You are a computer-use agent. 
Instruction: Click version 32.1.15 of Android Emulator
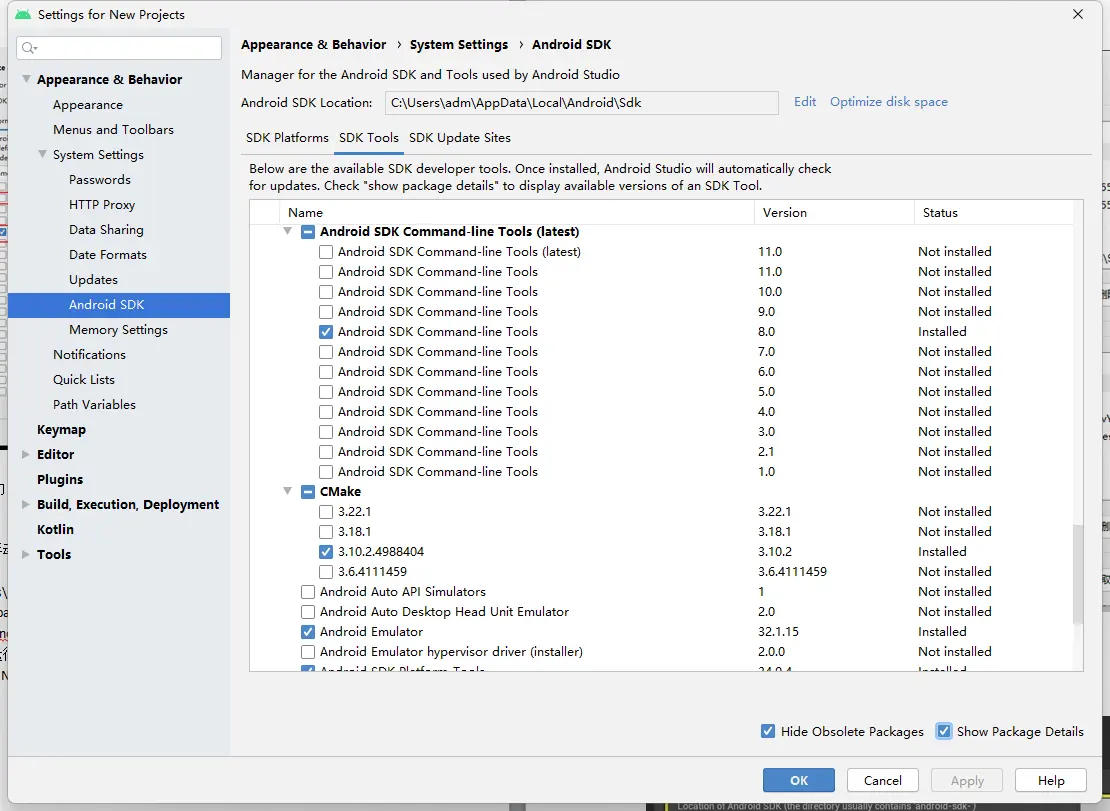click(778, 631)
